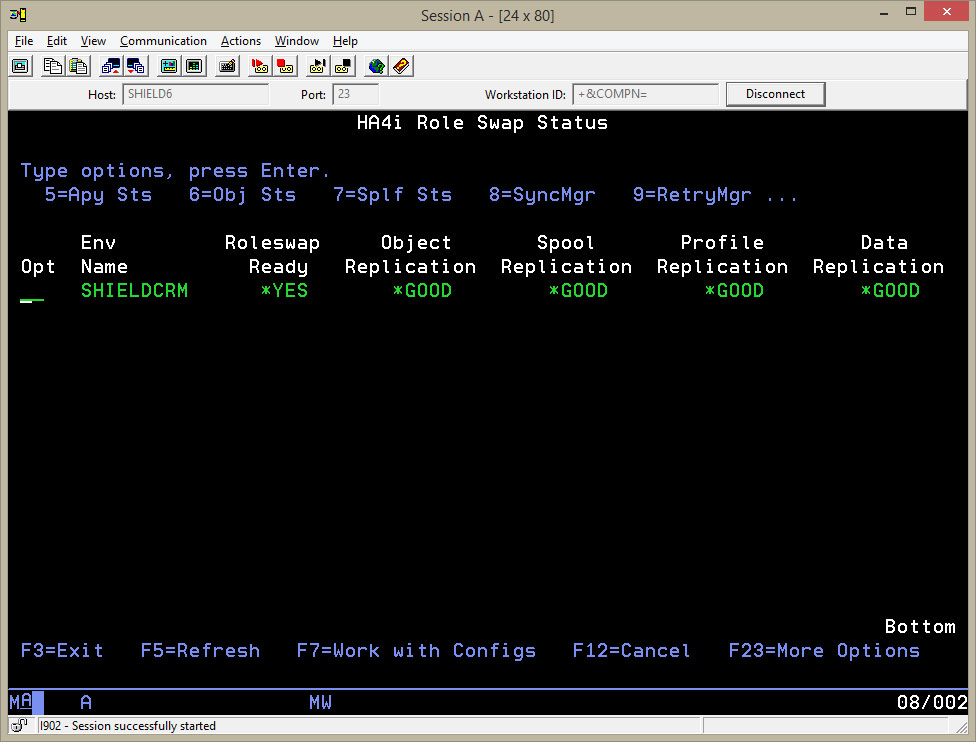Start macro recording with red play icon

click(x=260, y=66)
